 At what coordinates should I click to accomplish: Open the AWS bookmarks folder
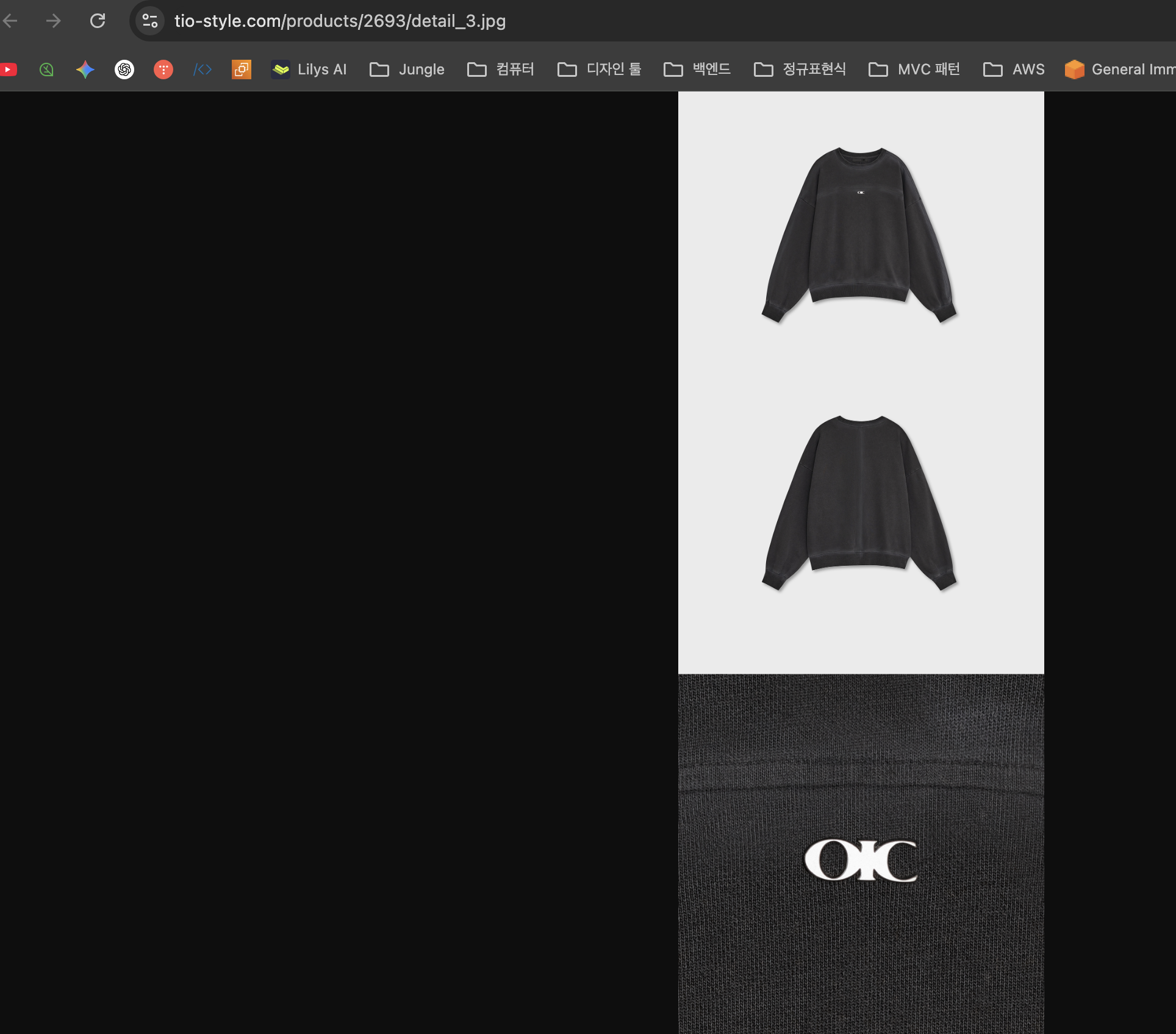(1013, 69)
